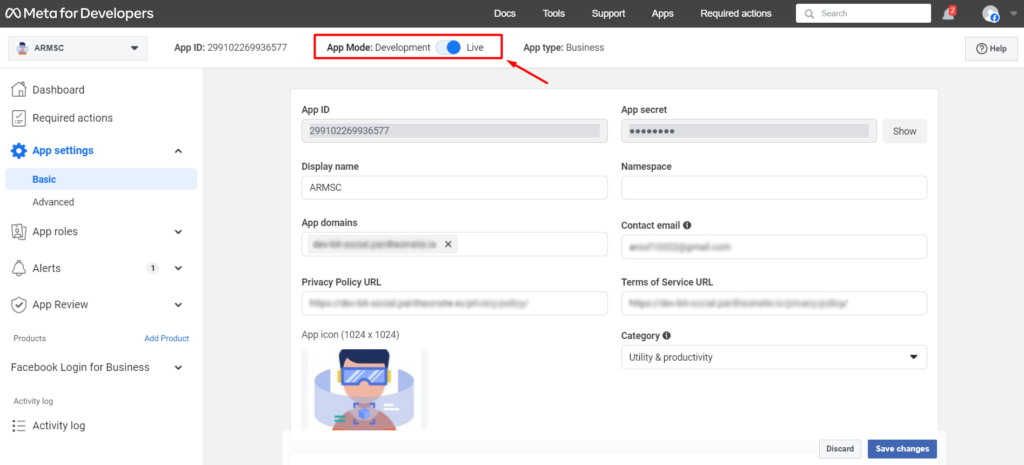Show the App secret
Image resolution: width=1024 pixels, height=465 pixels.
tap(904, 131)
